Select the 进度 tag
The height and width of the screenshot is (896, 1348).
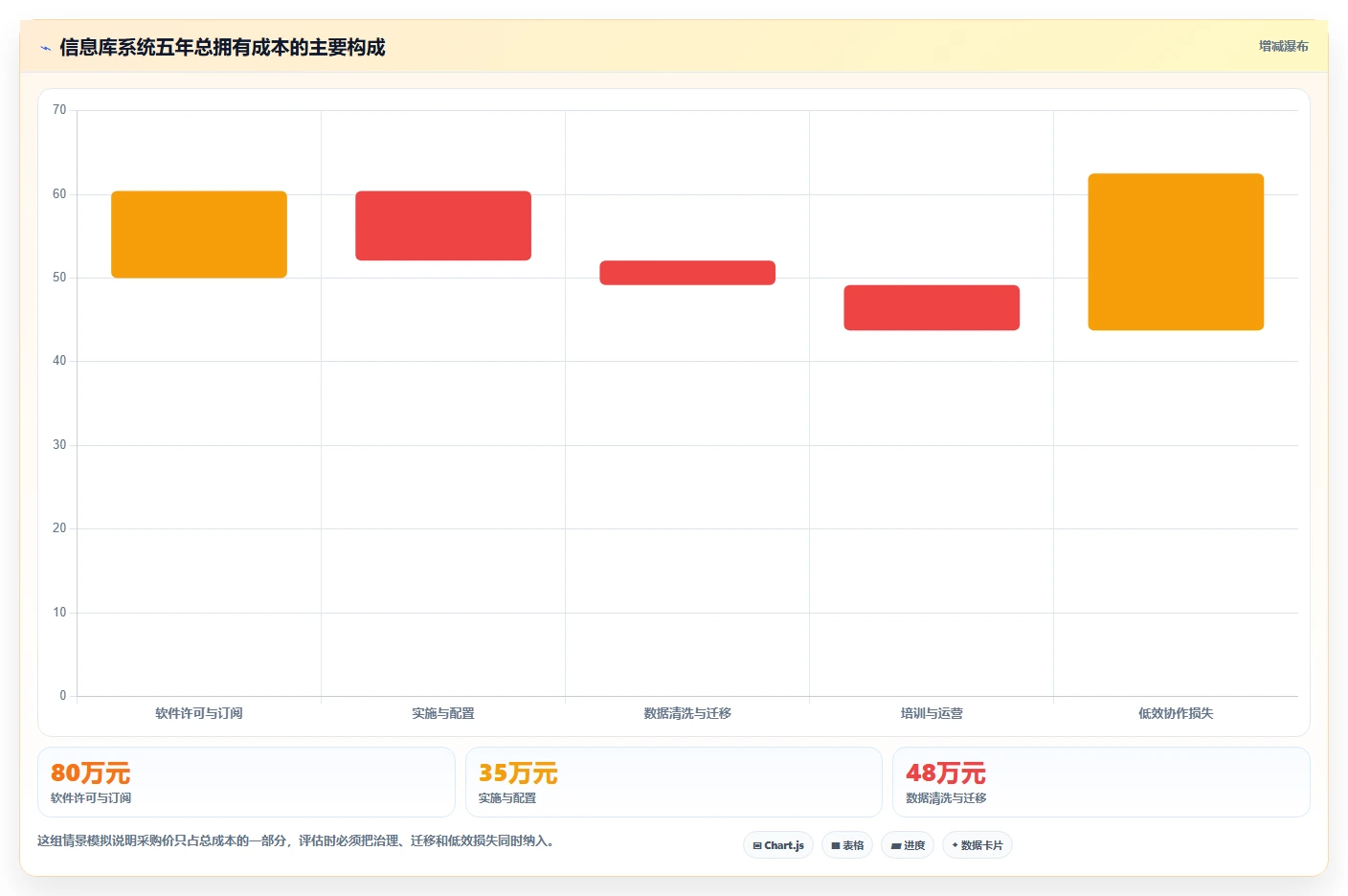tap(908, 845)
